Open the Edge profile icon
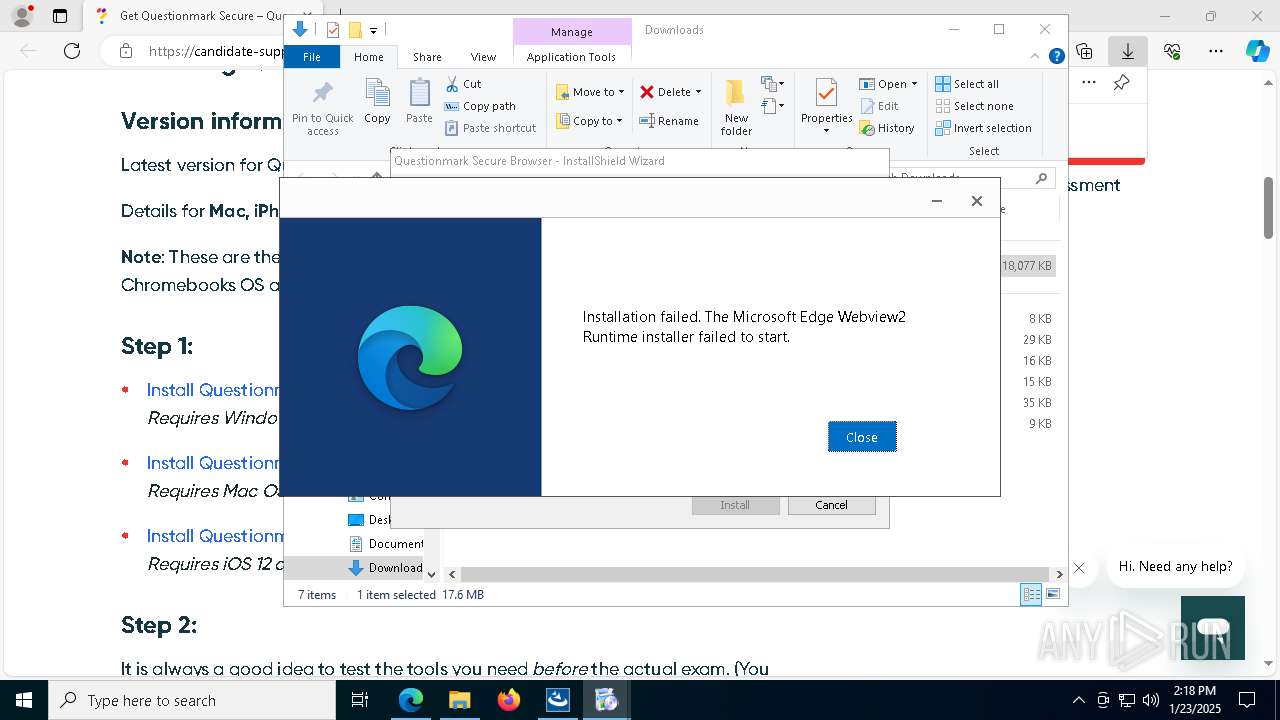The height and width of the screenshot is (720, 1280). tap(21, 16)
